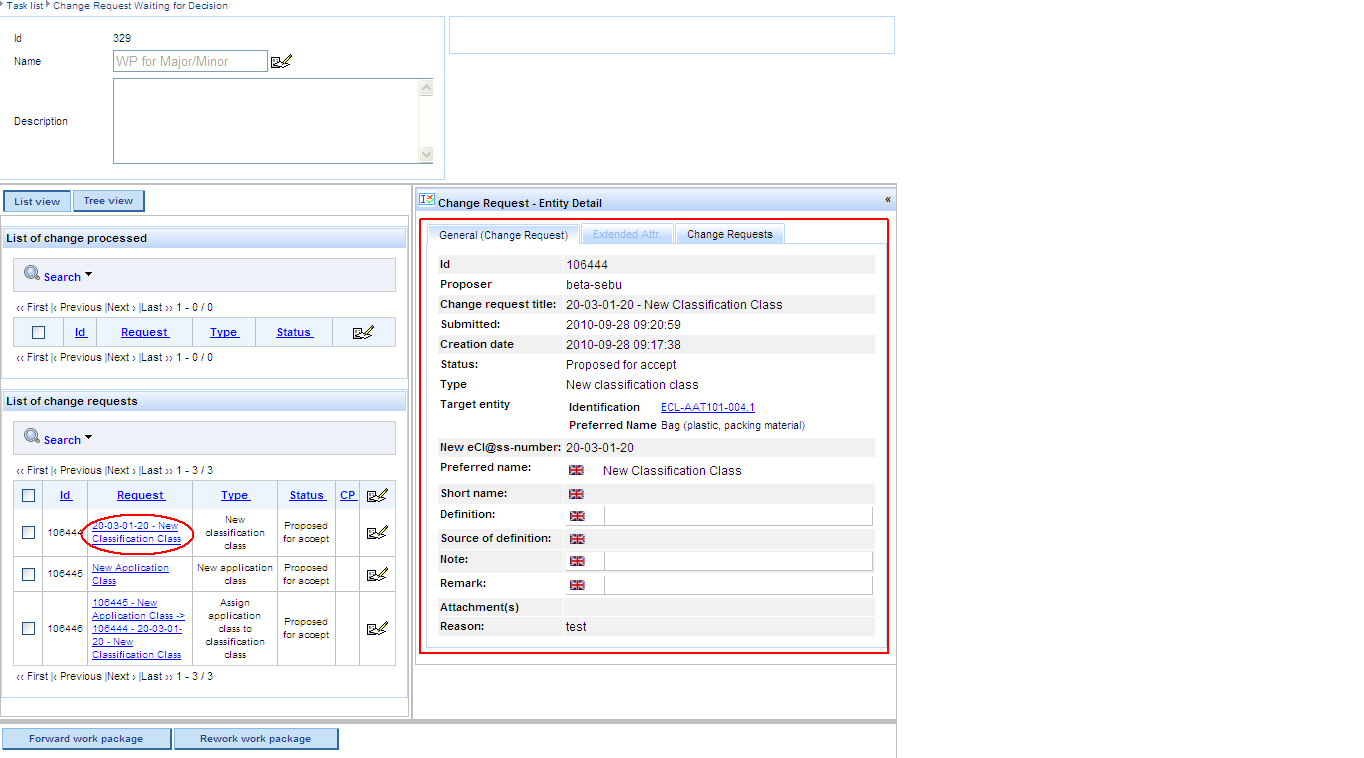This screenshot has height=758, width=1364.
Task: Check the box for change request 106446
Action: pyautogui.click(x=28, y=628)
